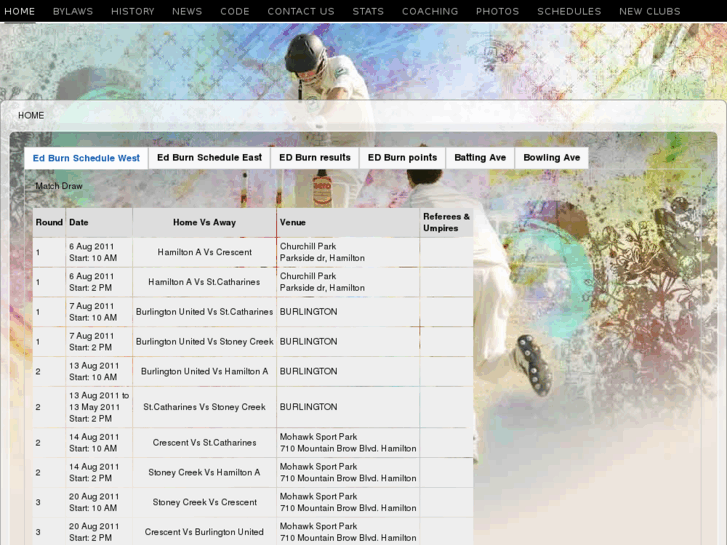Screen dimensions: 727x545
Task: Select the Ed Burn Schedule West tab
Action: coord(86,158)
